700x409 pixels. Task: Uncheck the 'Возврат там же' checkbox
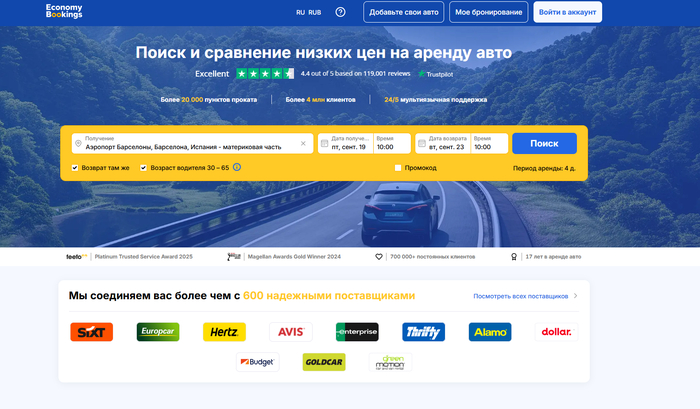tap(76, 168)
